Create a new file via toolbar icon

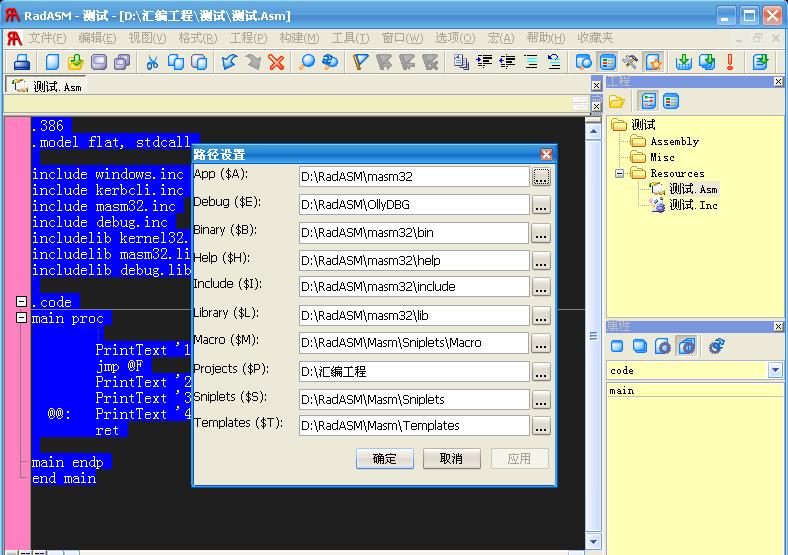(52, 62)
